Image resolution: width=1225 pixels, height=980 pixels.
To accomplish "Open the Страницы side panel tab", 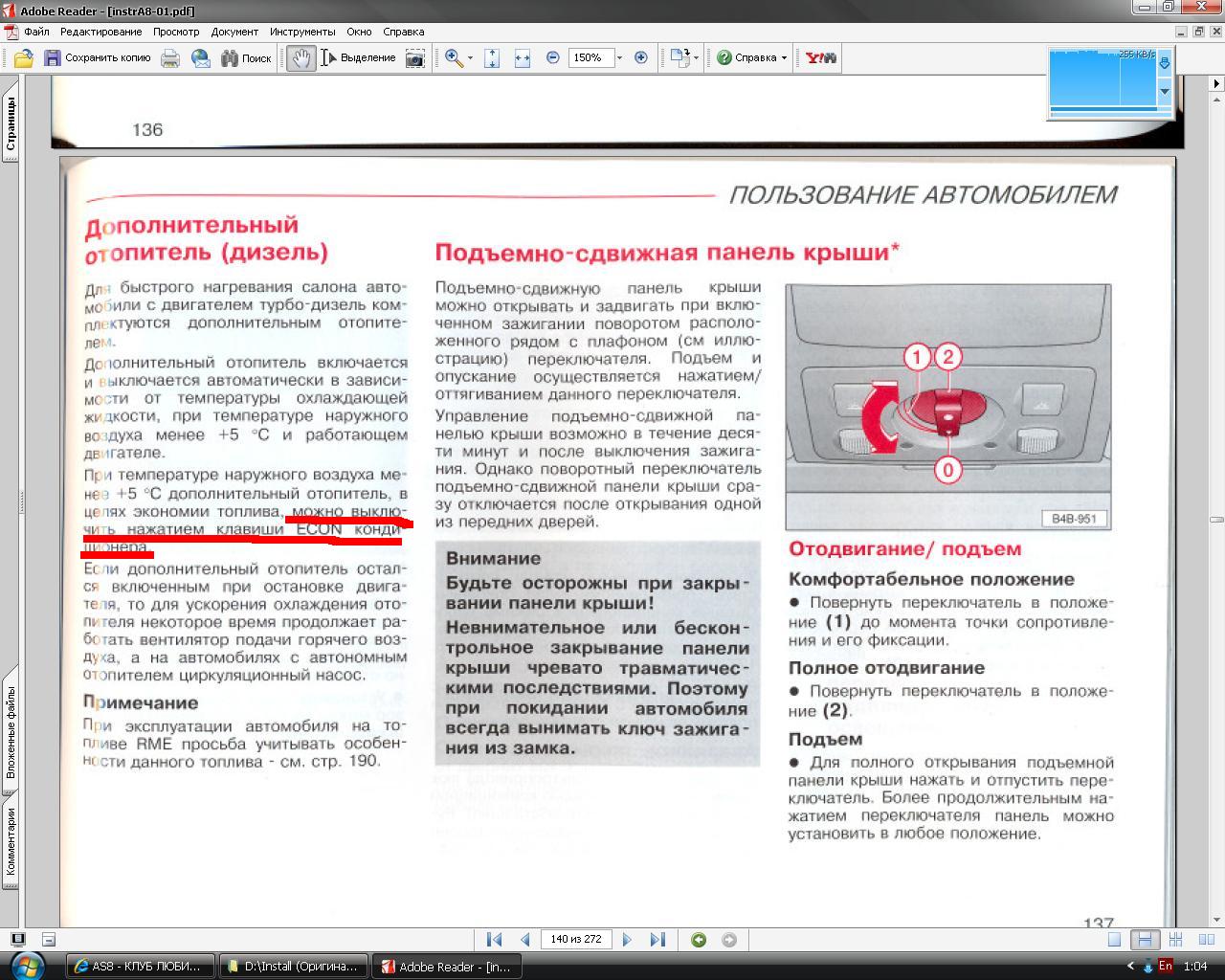I will [x=11, y=126].
